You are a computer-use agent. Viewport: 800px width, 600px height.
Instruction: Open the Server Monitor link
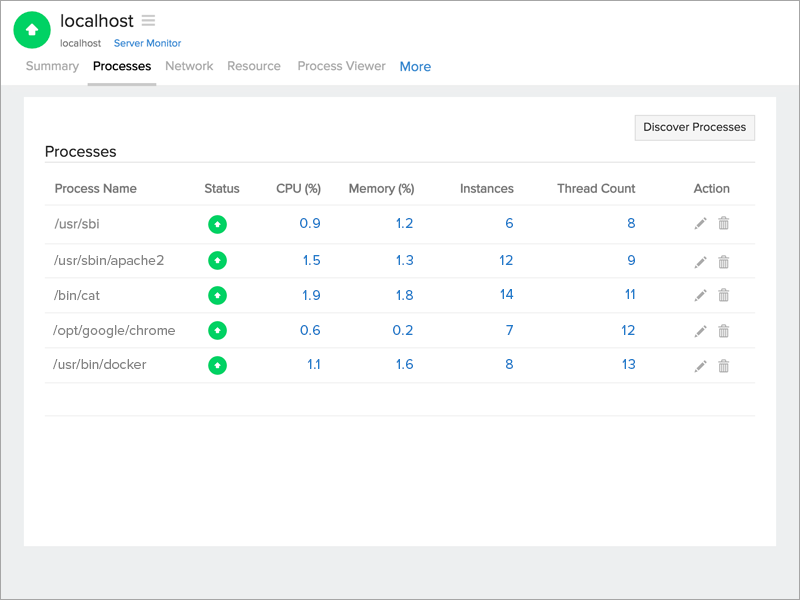point(147,43)
